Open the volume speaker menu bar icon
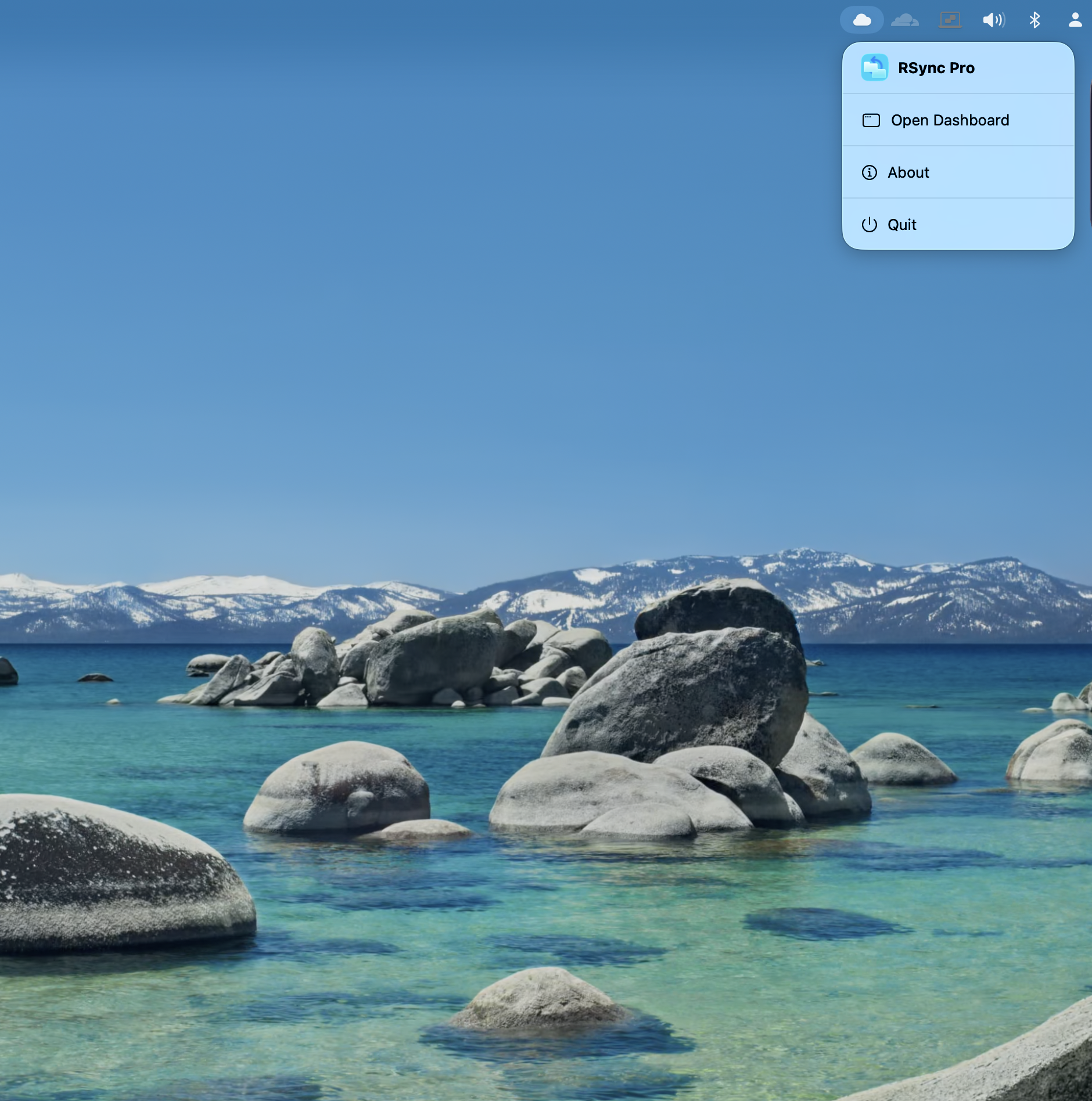This screenshot has height=1101, width=1092. pos(993,20)
